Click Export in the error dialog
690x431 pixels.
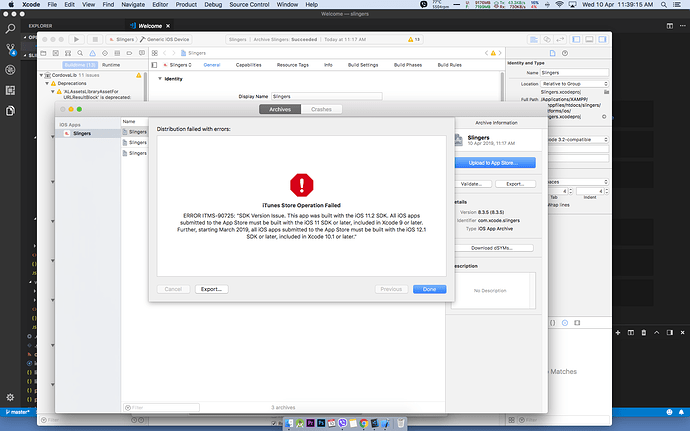tap(211, 289)
